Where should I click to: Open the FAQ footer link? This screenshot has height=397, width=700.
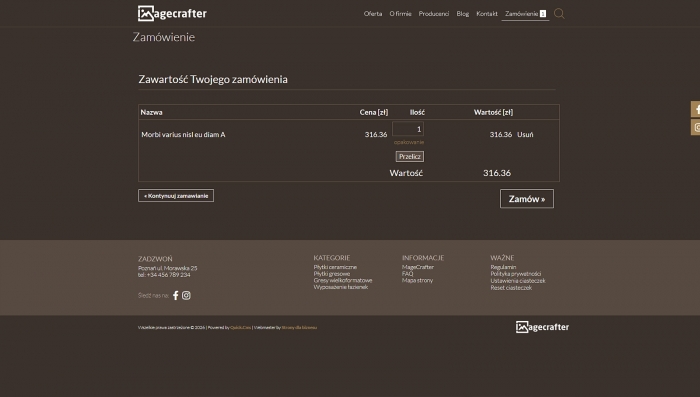(x=408, y=274)
